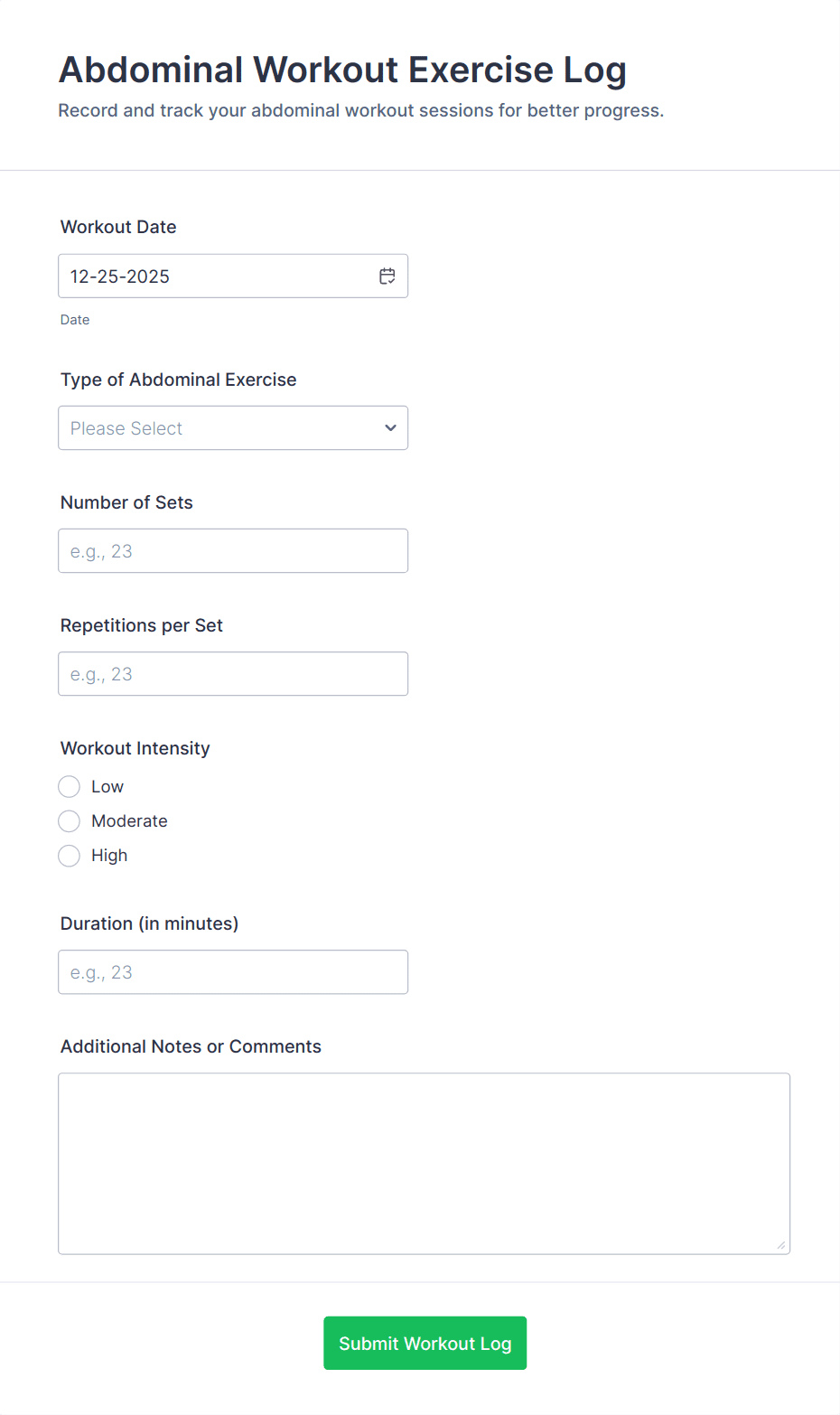Click the Abdominal Workout Exercise Log title
This screenshot has height=1415, width=840.
(343, 70)
